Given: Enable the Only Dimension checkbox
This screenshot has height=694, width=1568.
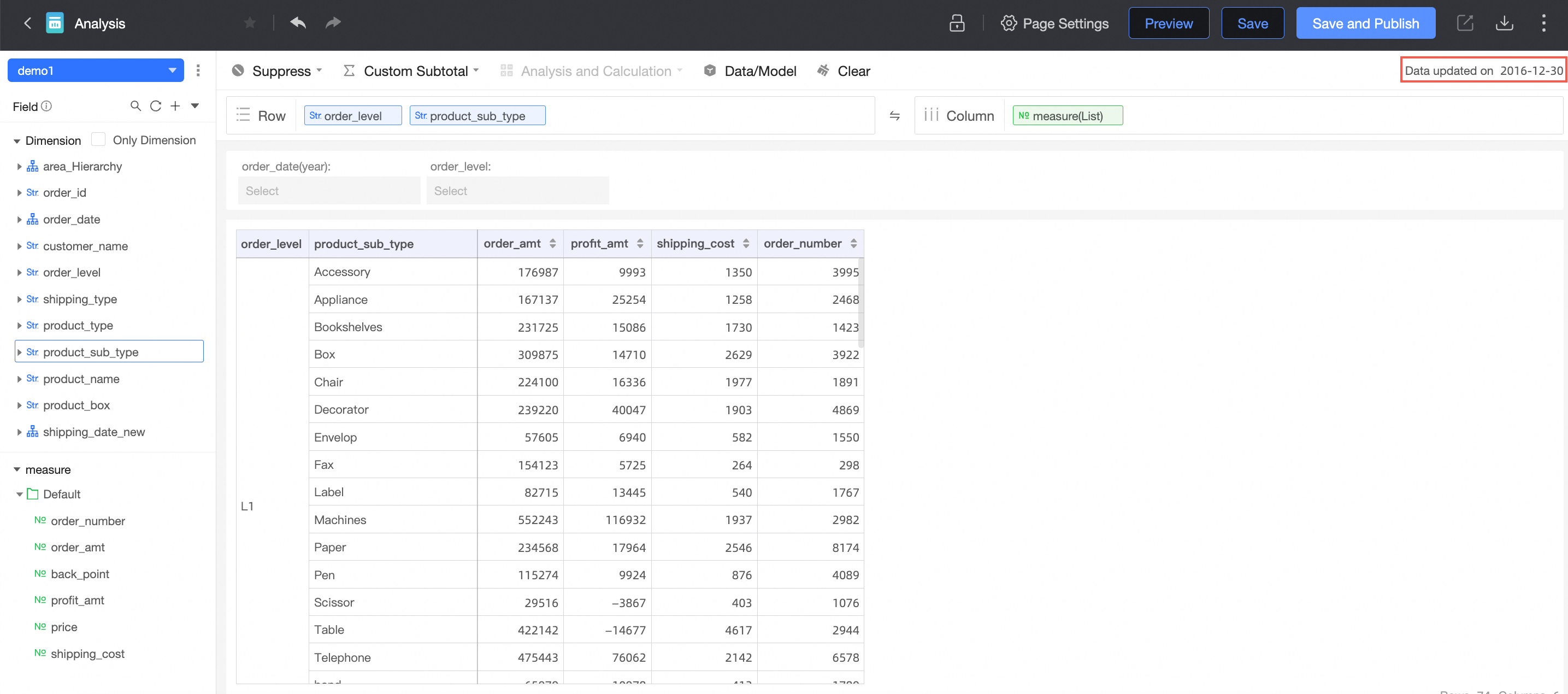Looking at the screenshot, I should pos(98,139).
